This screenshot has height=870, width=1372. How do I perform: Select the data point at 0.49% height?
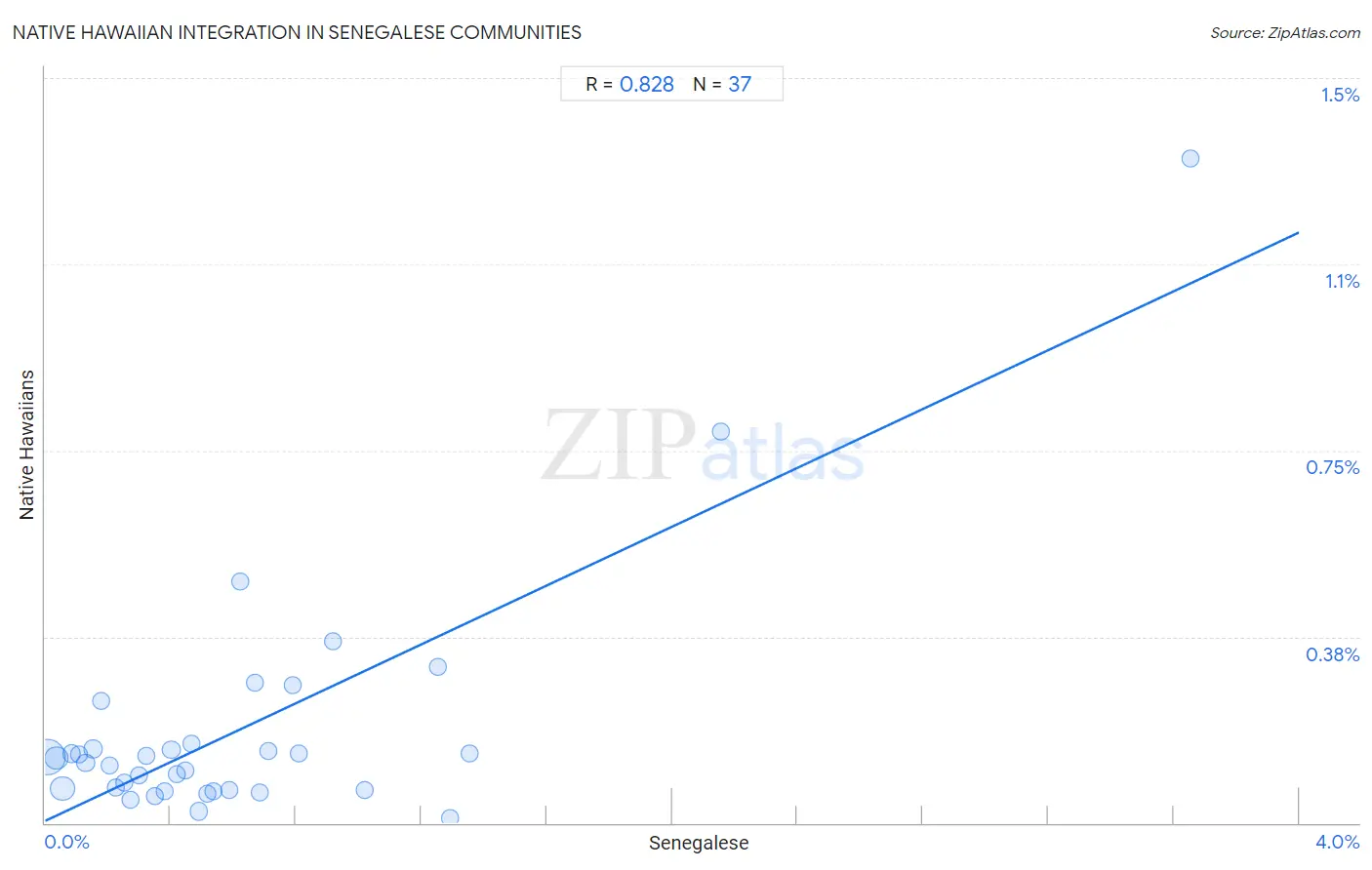[240, 581]
